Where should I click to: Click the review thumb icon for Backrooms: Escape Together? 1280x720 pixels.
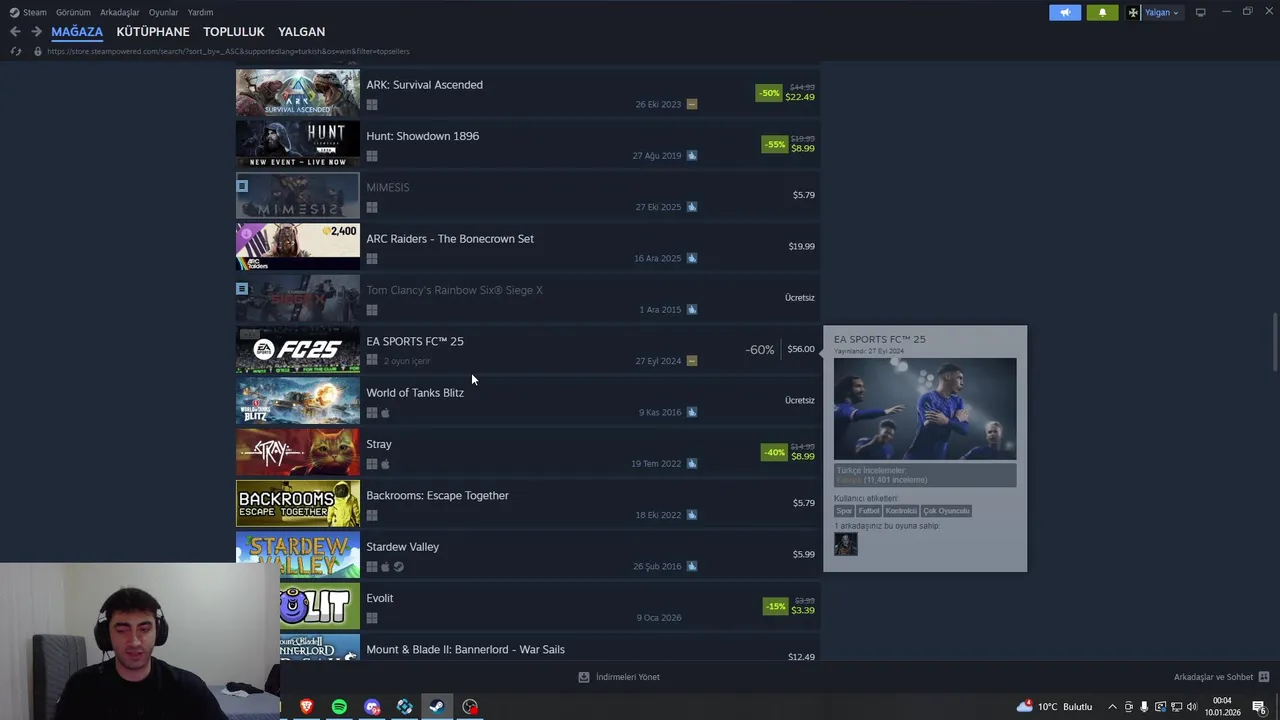coord(692,515)
